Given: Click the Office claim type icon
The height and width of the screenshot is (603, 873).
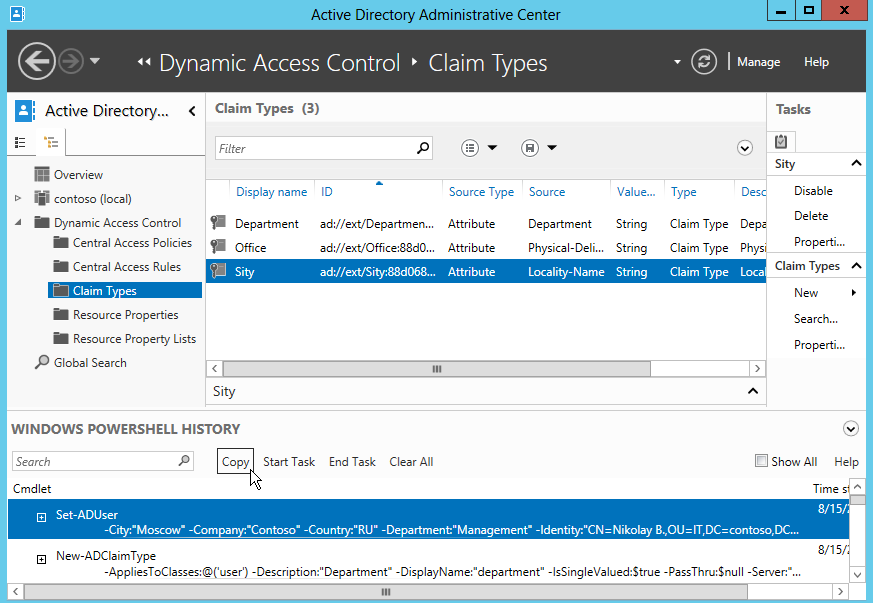Looking at the screenshot, I should pyautogui.click(x=218, y=247).
